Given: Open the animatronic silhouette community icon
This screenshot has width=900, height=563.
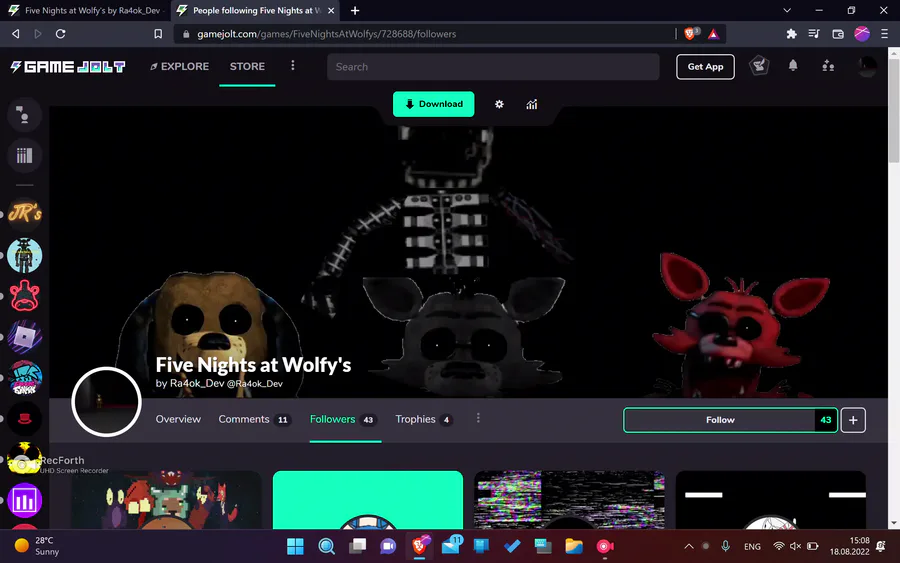Looking at the screenshot, I should (24, 255).
